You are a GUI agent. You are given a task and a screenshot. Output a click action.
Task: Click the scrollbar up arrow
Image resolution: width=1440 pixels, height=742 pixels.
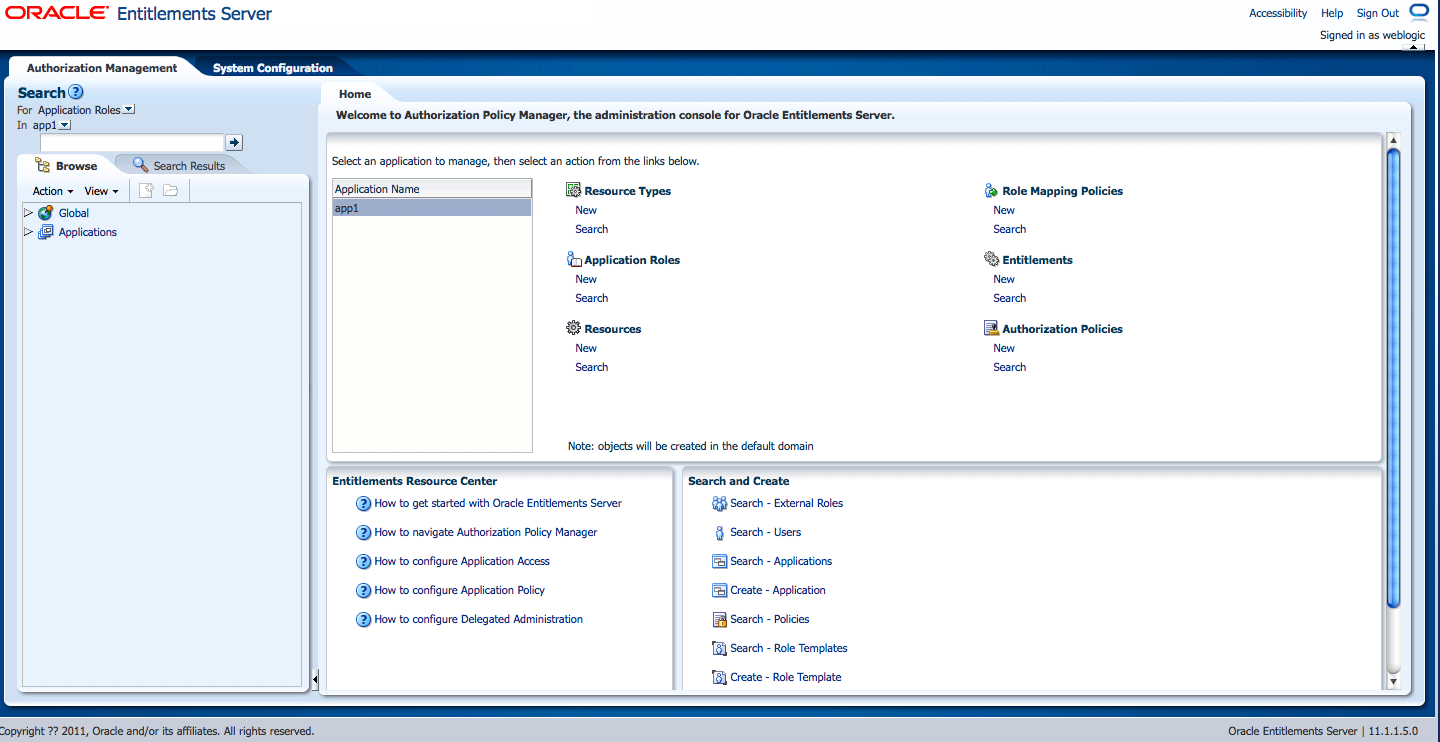(1394, 140)
